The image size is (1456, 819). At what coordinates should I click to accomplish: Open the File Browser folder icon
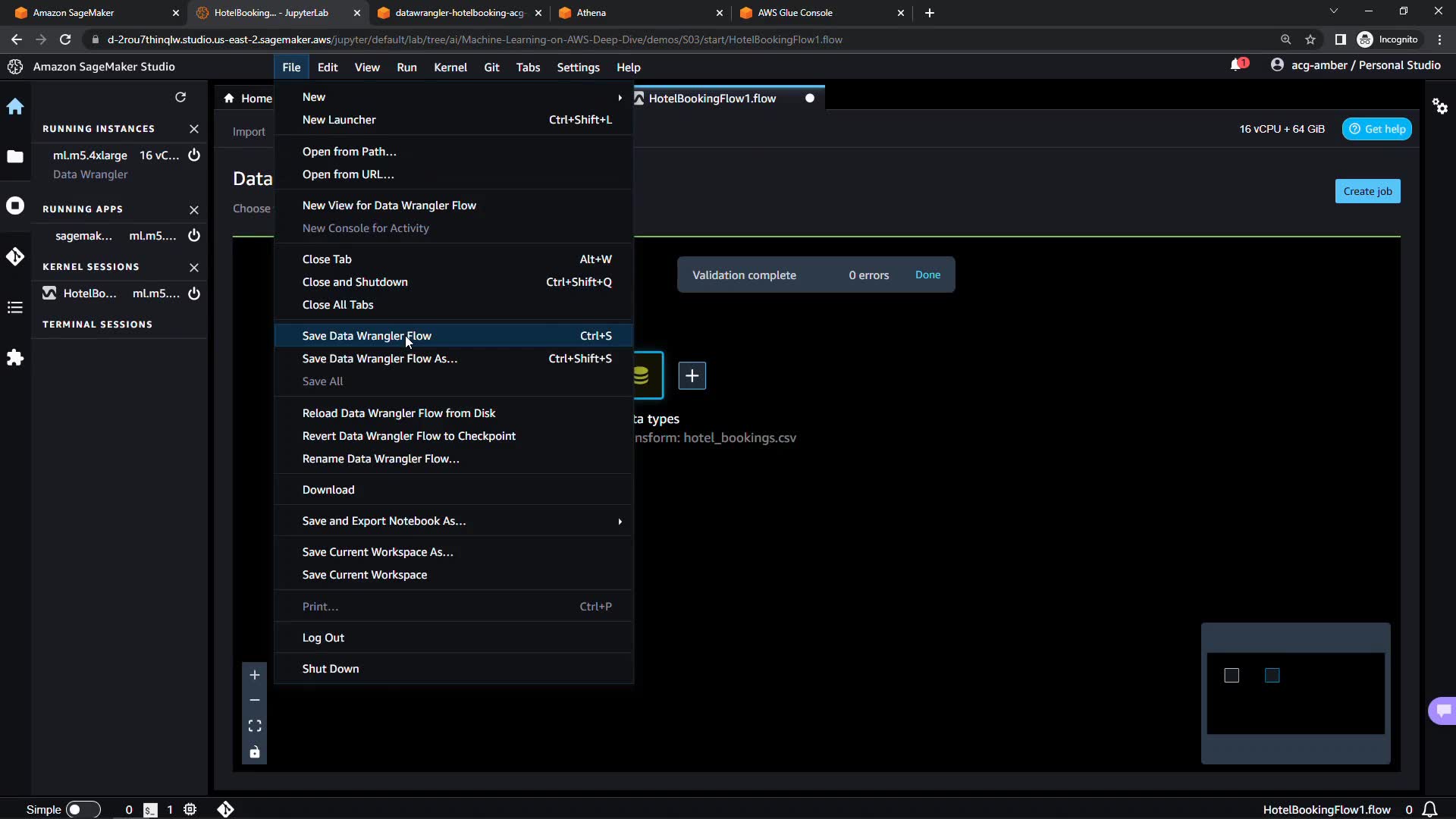(15, 156)
